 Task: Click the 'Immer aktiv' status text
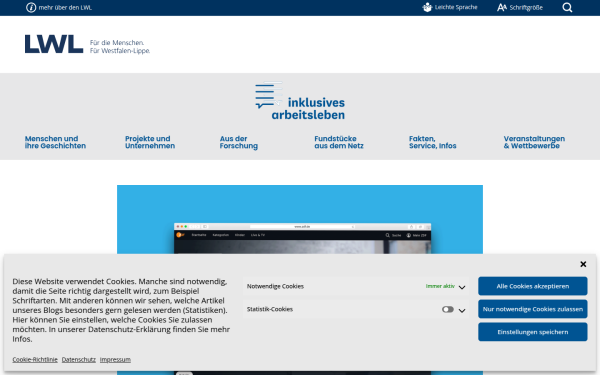tap(440, 286)
